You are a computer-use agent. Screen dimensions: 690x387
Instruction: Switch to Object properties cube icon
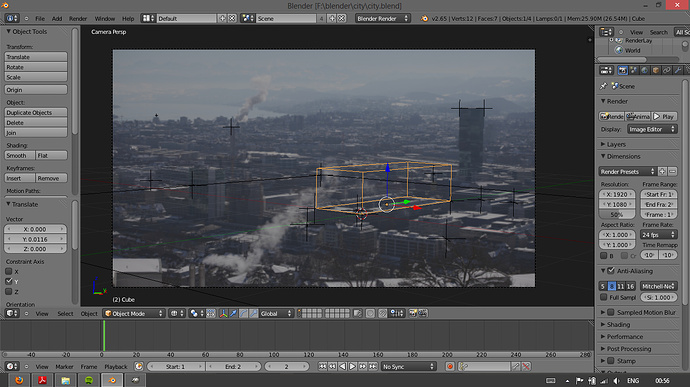point(656,70)
